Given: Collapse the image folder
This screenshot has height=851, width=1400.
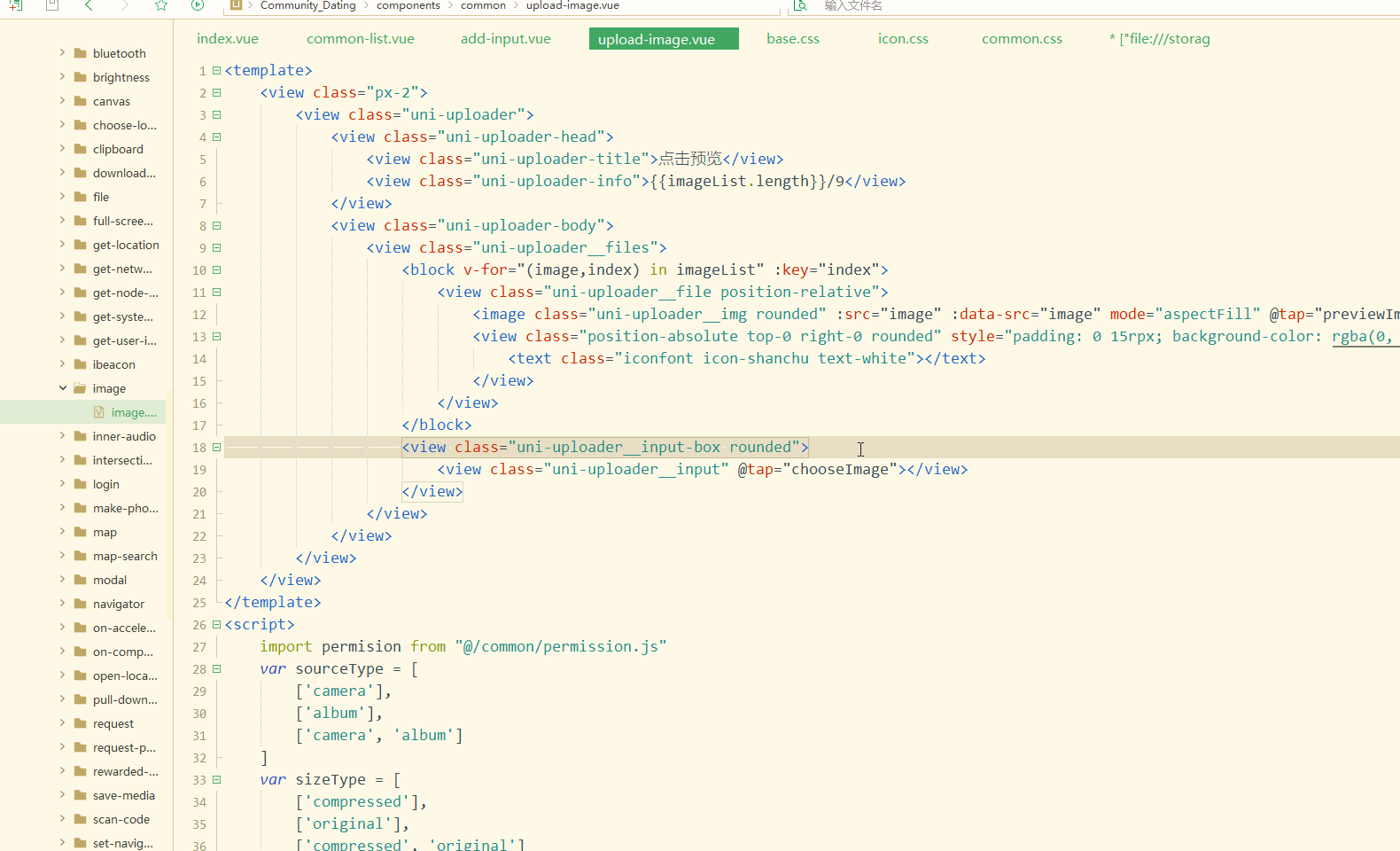Looking at the screenshot, I should [x=62, y=388].
